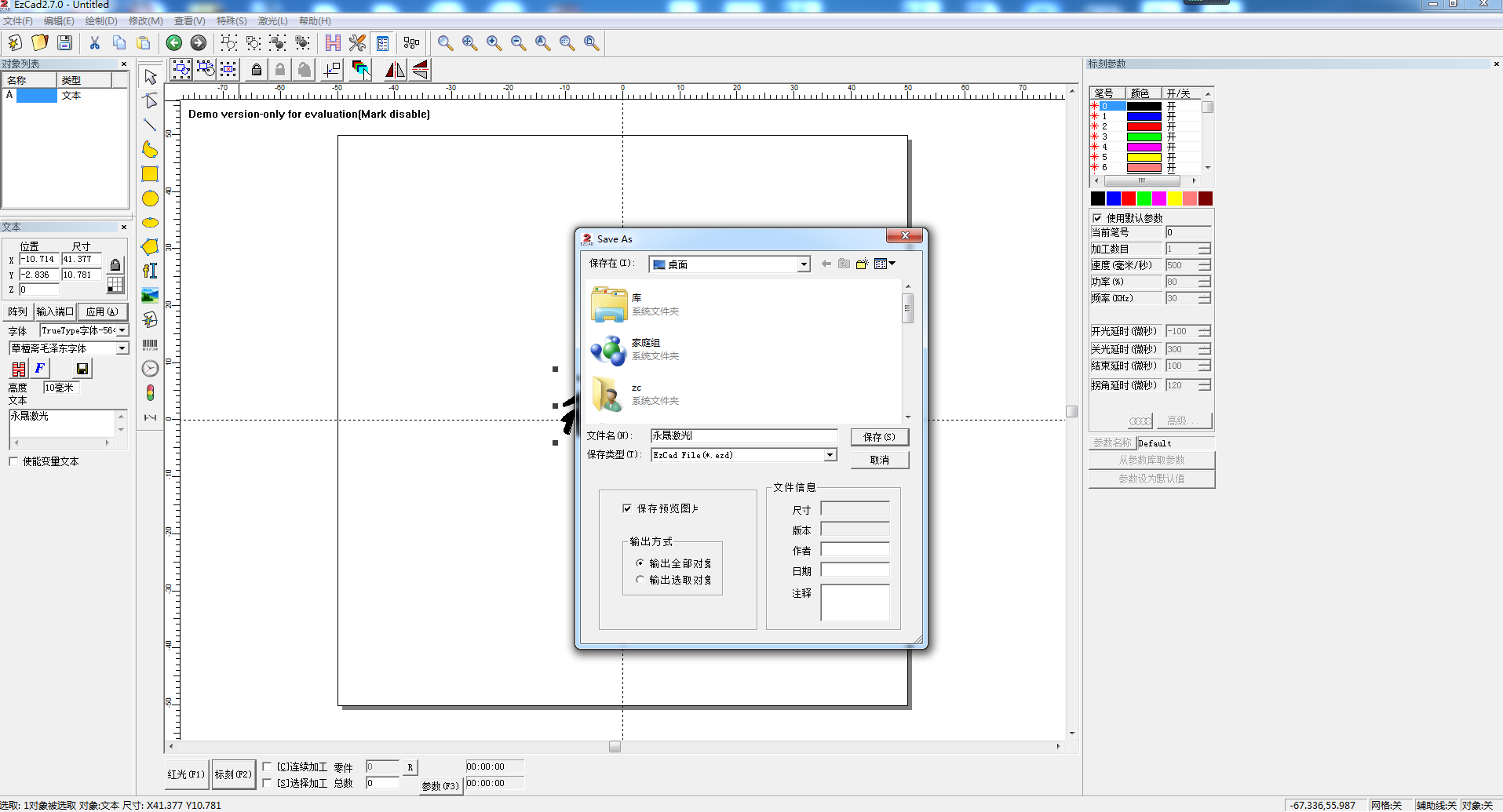Click the cut scissors icon
The image size is (1503, 812).
95,43
